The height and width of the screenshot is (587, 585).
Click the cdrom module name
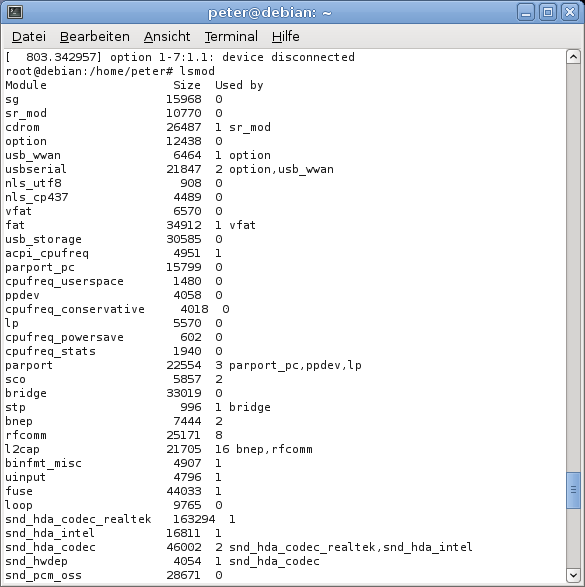(22, 127)
